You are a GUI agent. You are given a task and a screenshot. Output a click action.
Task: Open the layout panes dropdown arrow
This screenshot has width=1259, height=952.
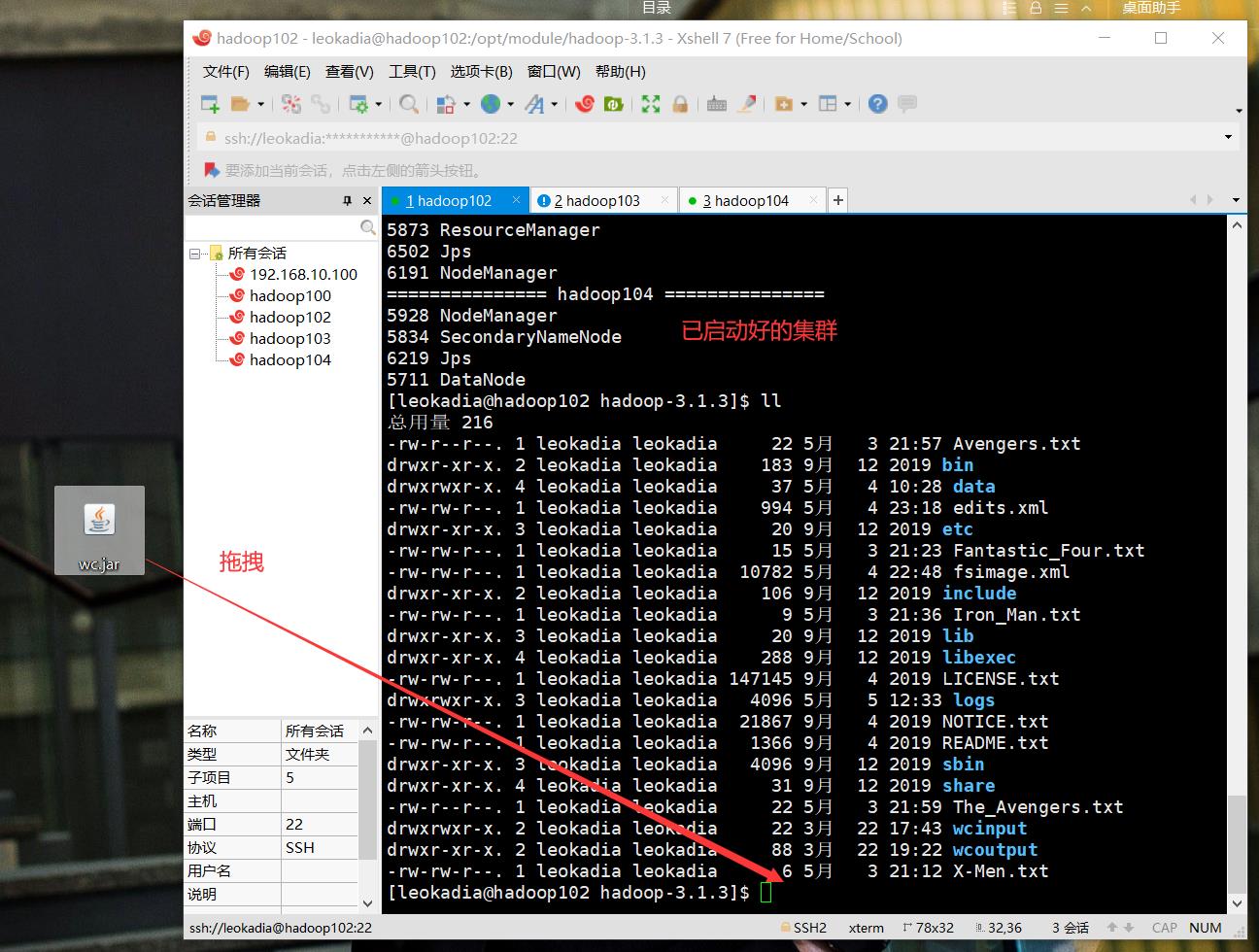coord(848,104)
